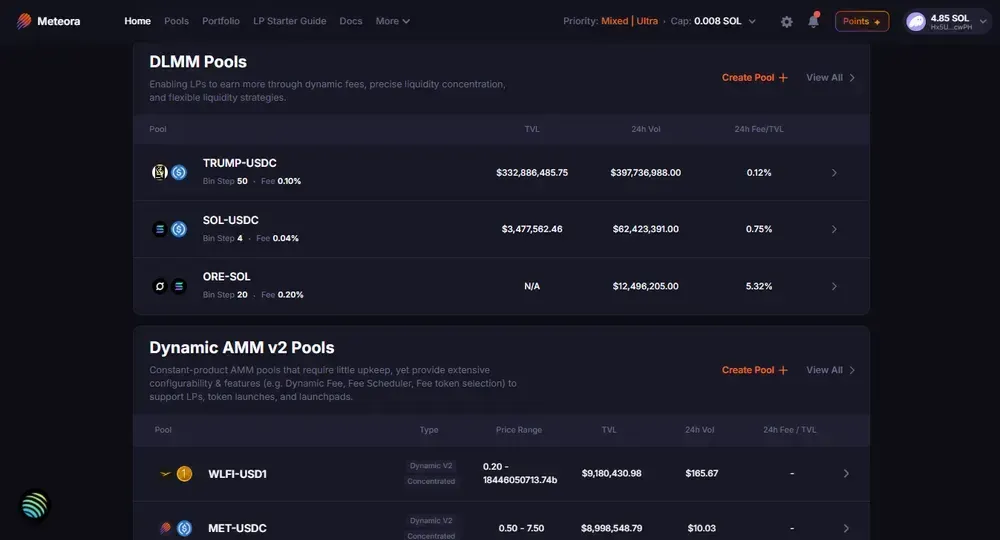Click the Points button
Viewport: 1000px width, 540px height.
pyautogui.click(x=862, y=21)
